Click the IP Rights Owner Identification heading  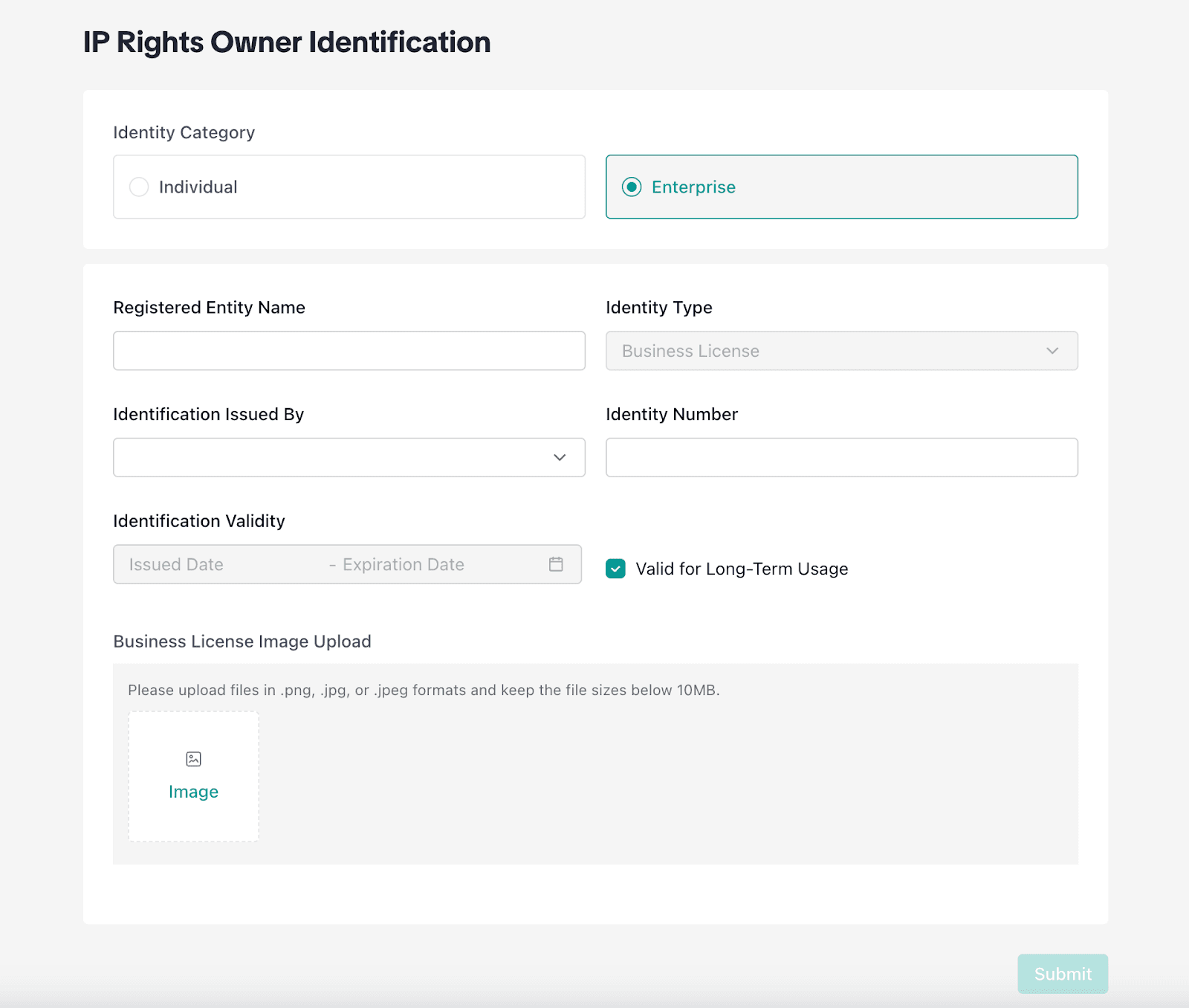pos(287,42)
